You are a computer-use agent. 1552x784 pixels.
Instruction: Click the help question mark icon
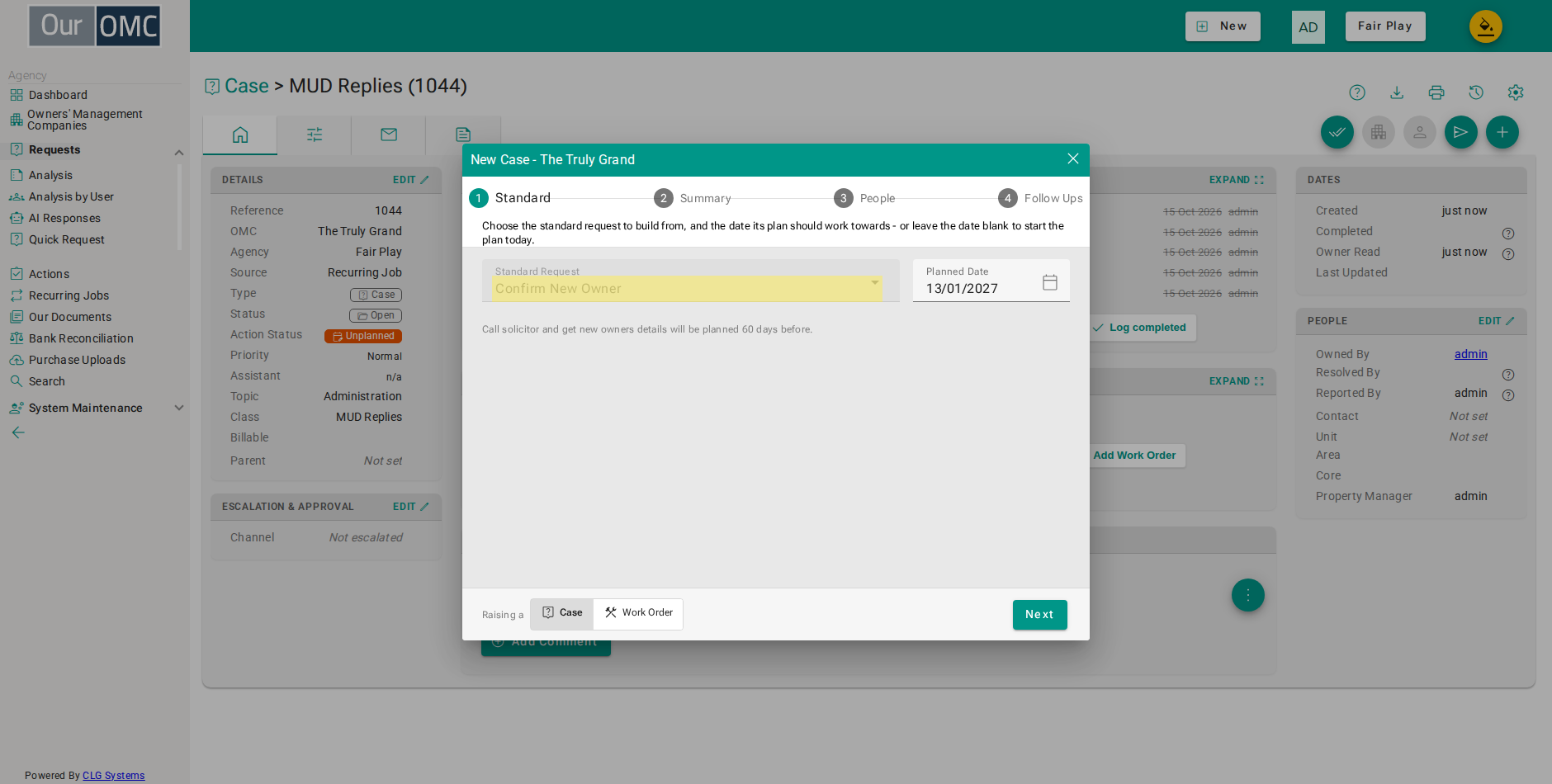point(1357,92)
